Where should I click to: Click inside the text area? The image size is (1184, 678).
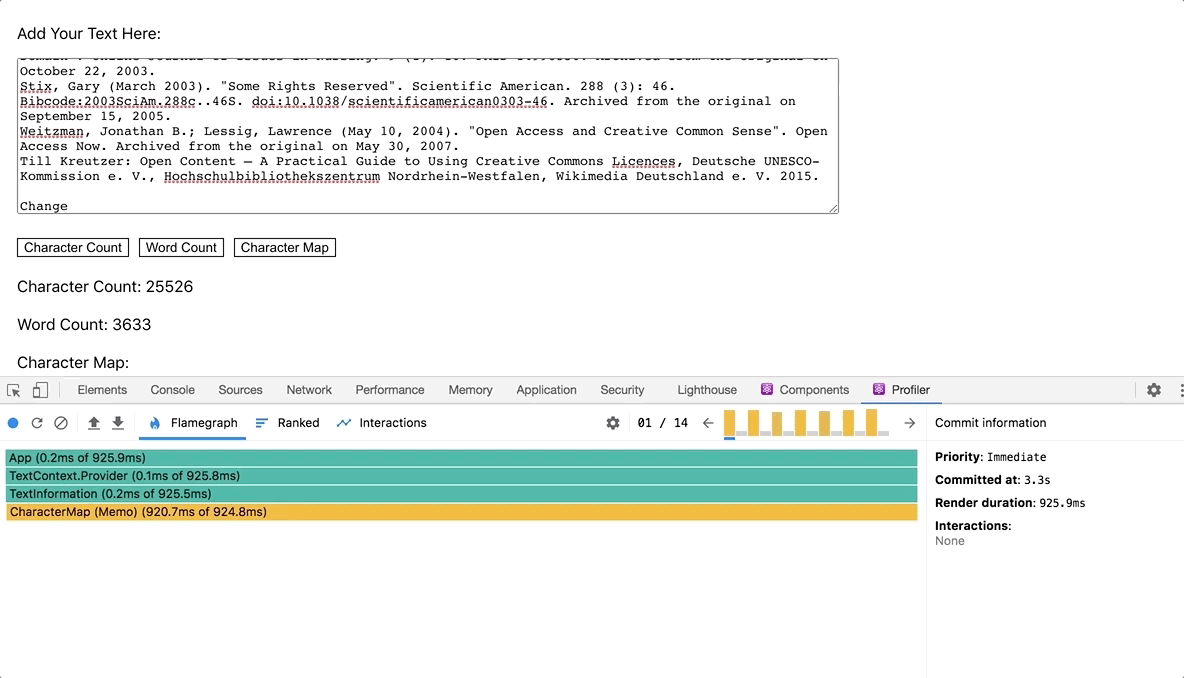(x=427, y=136)
